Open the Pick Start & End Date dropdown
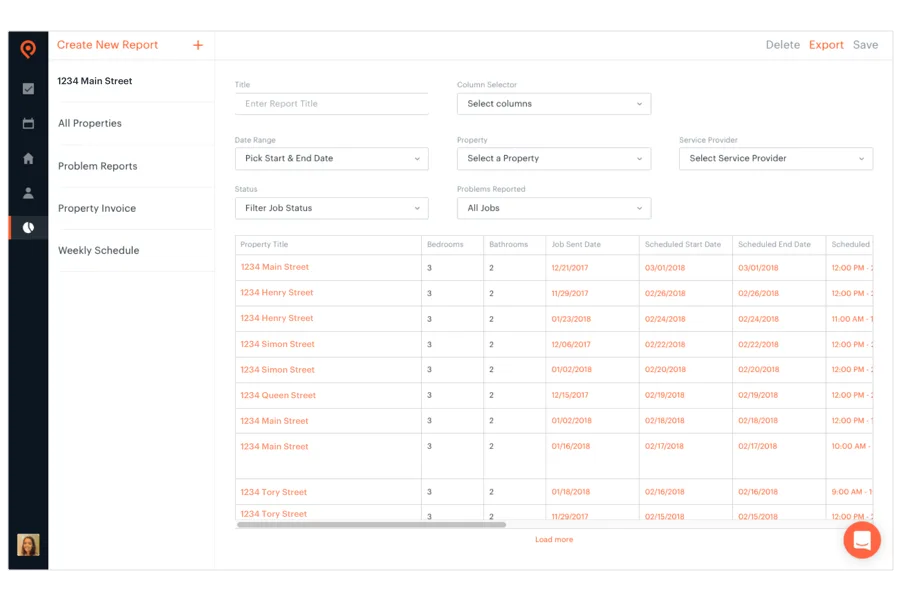The height and width of the screenshot is (600, 900). pyautogui.click(x=332, y=158)
